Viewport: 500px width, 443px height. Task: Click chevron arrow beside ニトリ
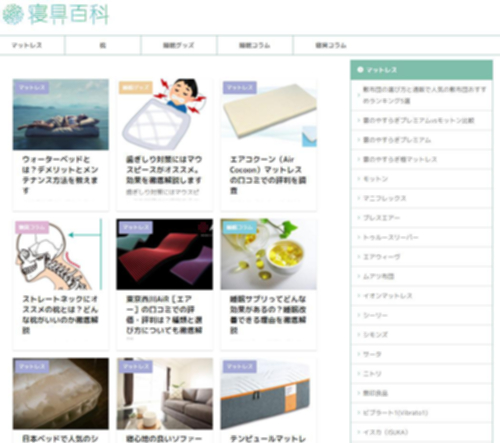(x=359, y=374)
